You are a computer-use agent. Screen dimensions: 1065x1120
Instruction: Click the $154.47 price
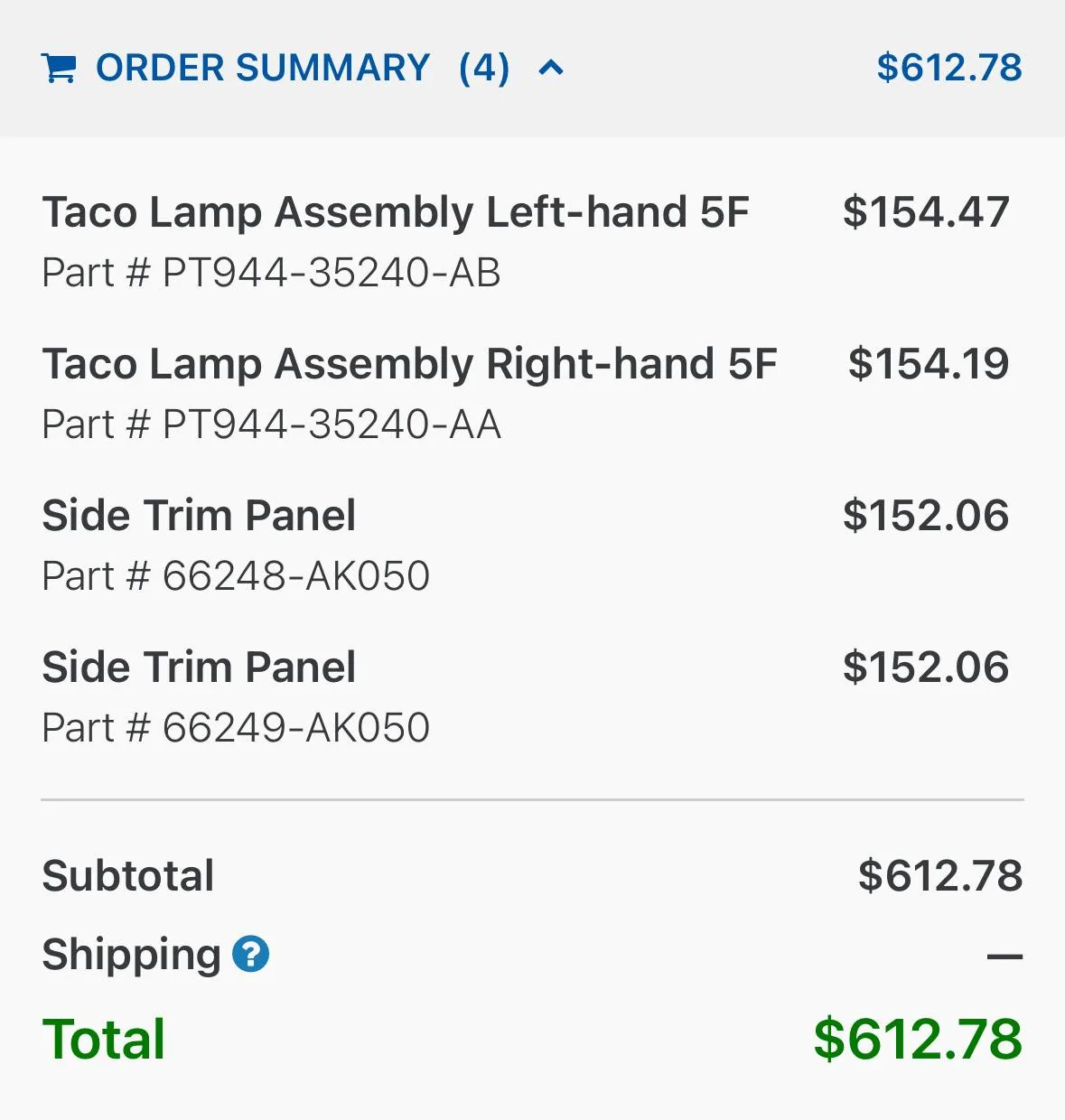click(x=926, y=212)
